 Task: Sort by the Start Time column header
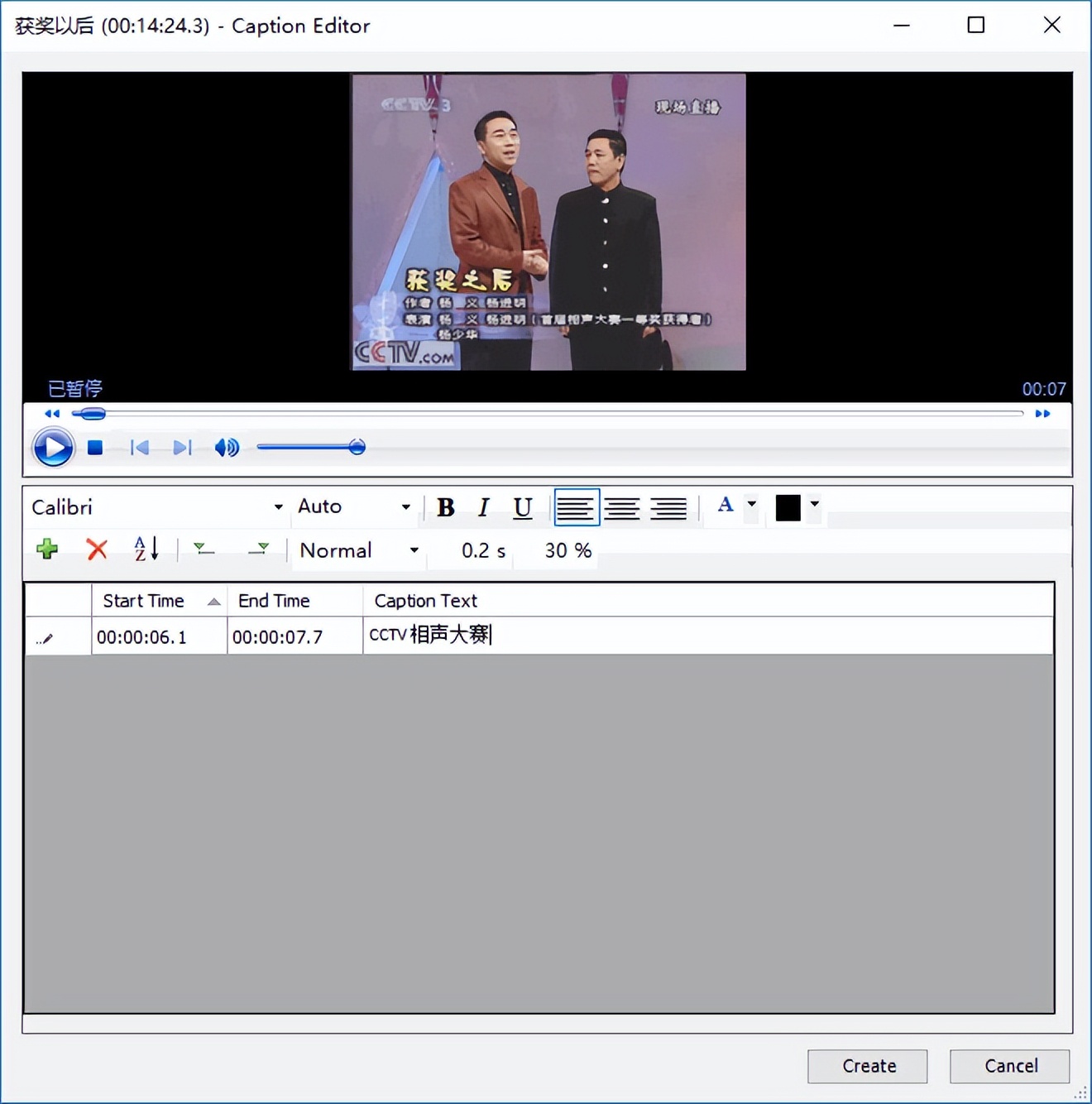[159, 601]
